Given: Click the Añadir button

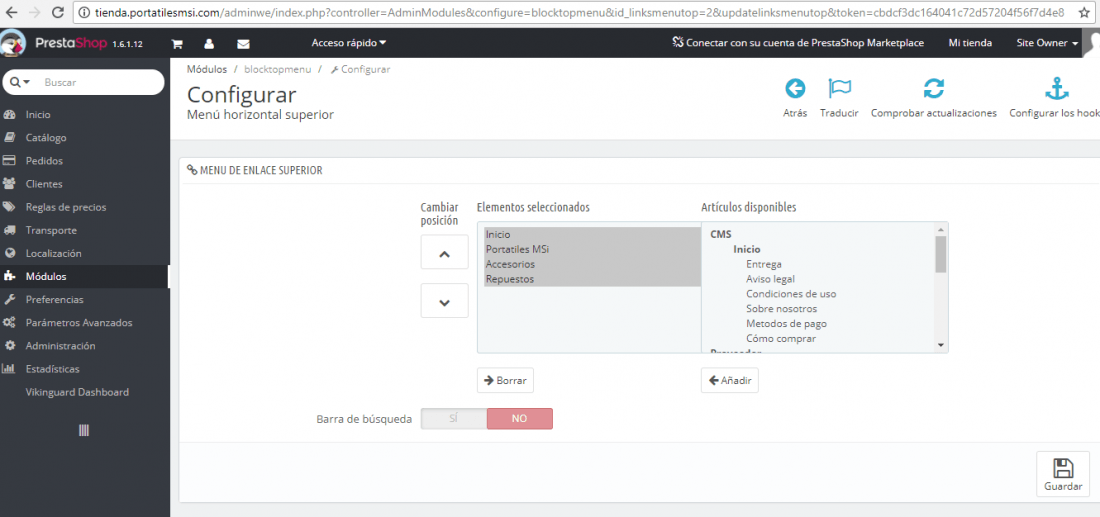Looking at the screenshot, I should (x=730, y=380).
